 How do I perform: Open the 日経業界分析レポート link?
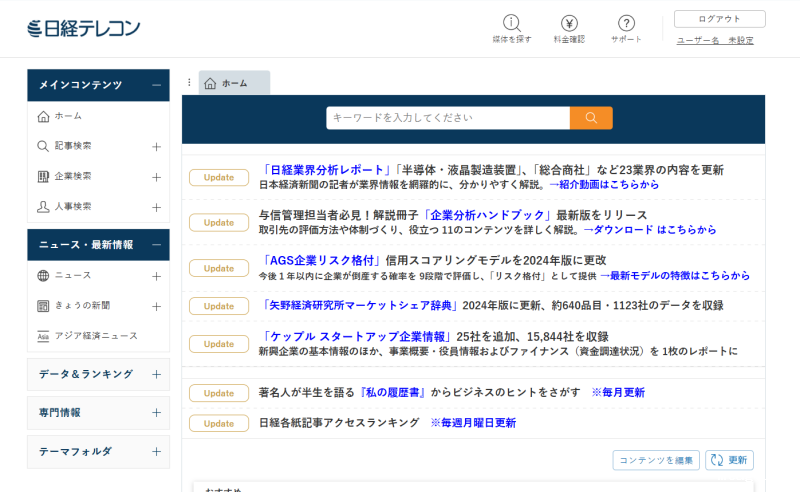325,170
